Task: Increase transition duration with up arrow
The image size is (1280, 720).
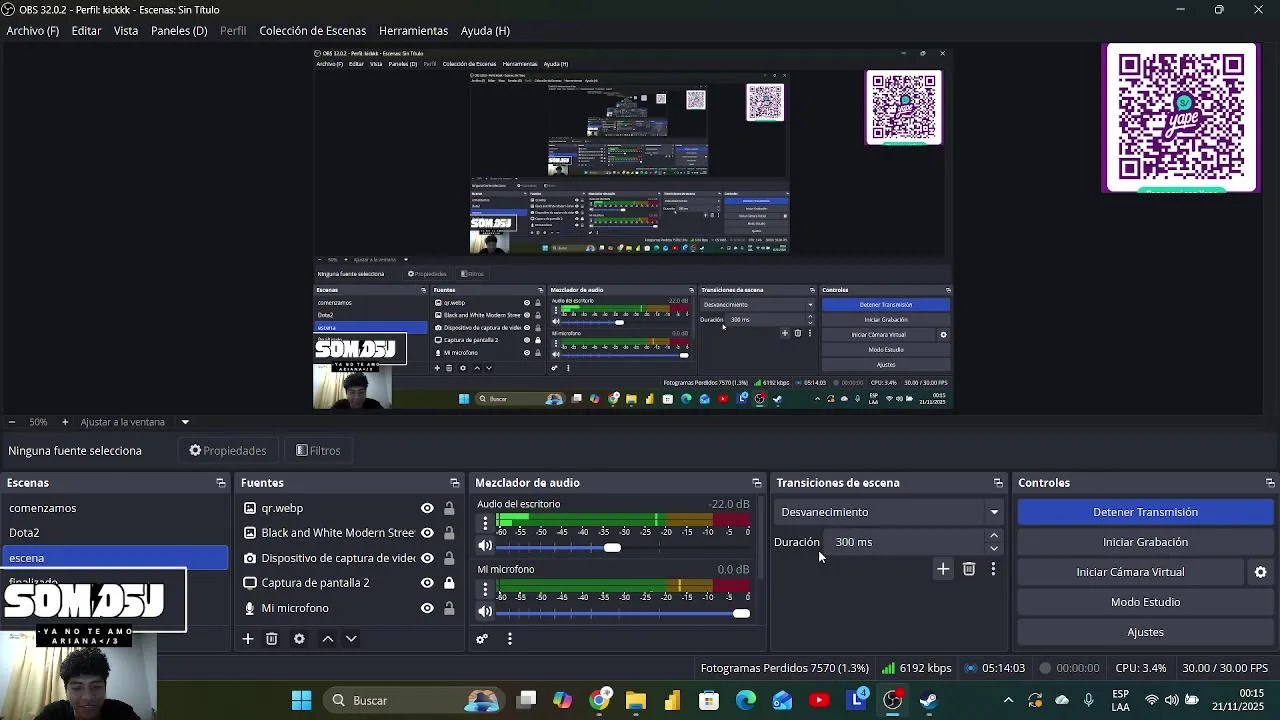Action: pyautogui.click(x=994, y=536)
